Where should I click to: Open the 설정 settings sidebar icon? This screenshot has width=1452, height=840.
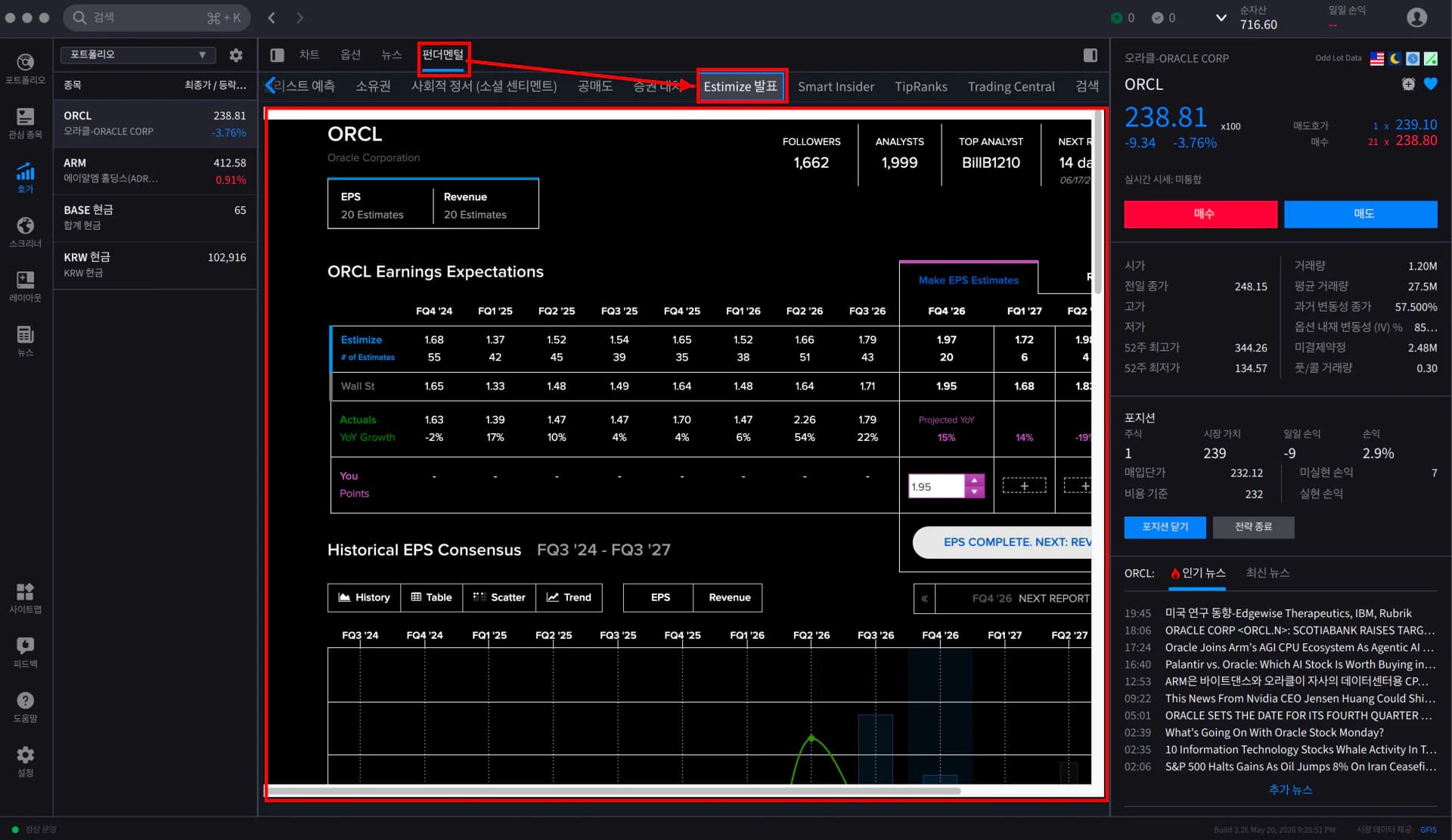[26, 761]
